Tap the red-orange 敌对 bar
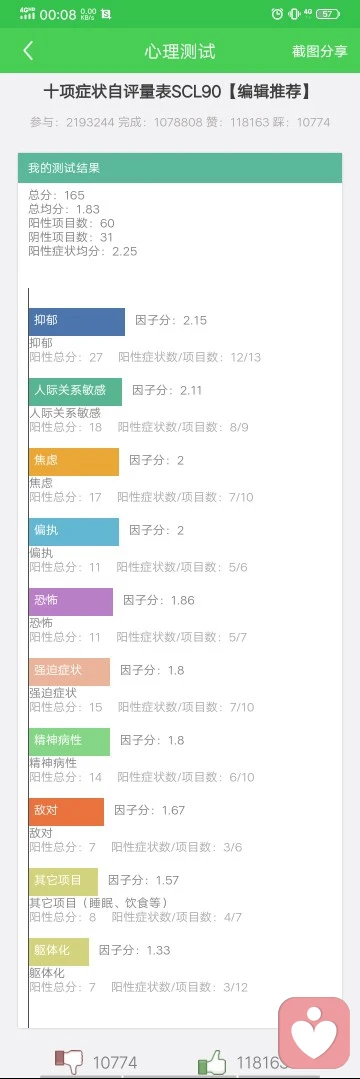 tap(66, 811)
